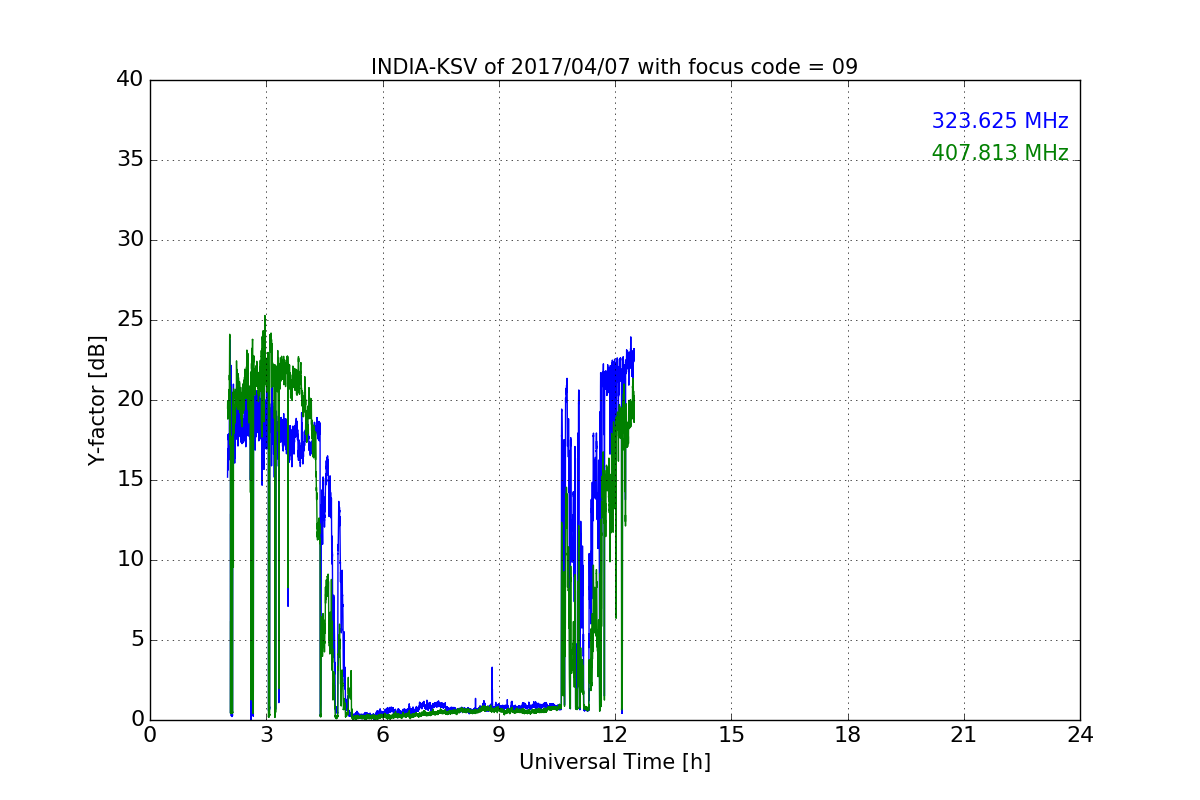Select the 323.625 MHz legend label
Viewport: 1200px width, 800px height.
click(x=1000, y=121)
